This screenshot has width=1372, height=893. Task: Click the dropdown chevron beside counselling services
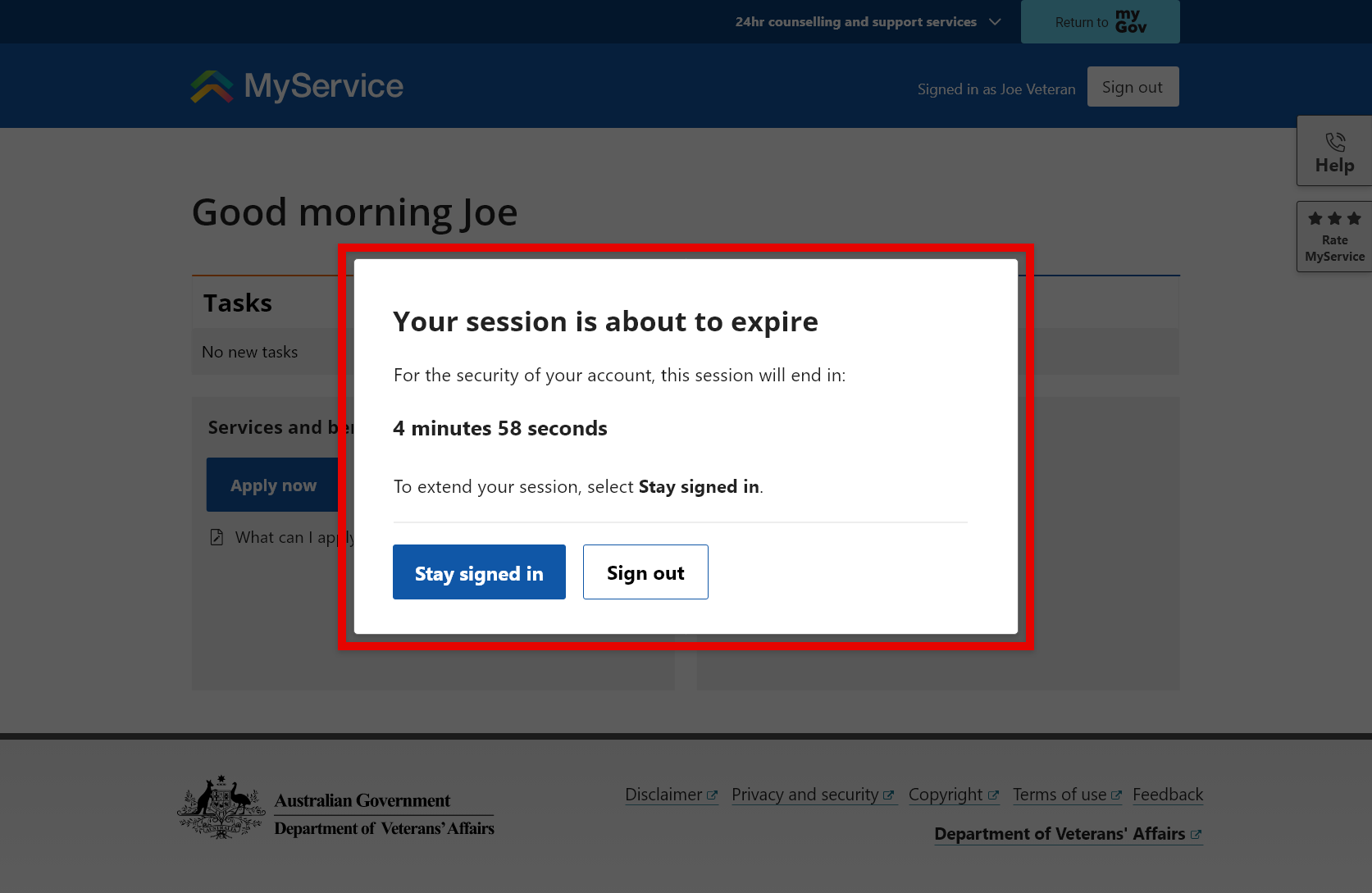coord(995,22)
